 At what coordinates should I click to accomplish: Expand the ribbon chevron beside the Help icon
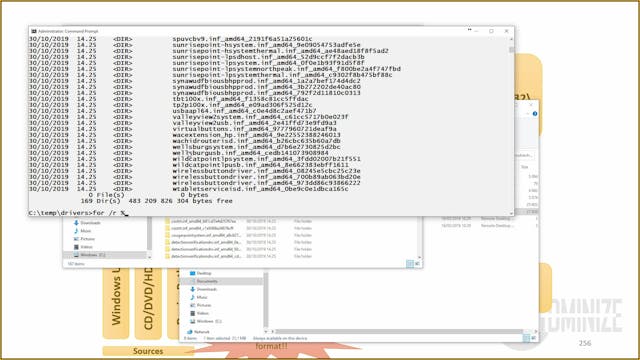528,114
